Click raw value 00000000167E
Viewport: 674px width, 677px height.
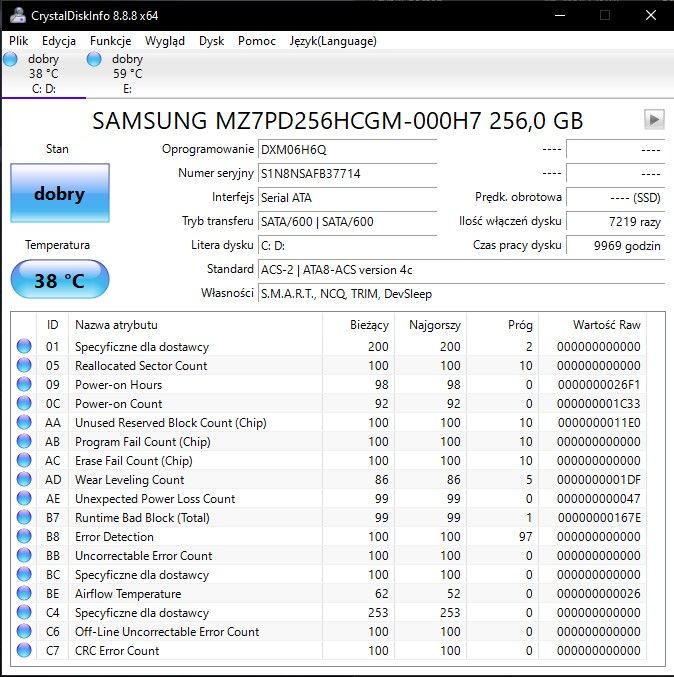click(x=599, y=517)
